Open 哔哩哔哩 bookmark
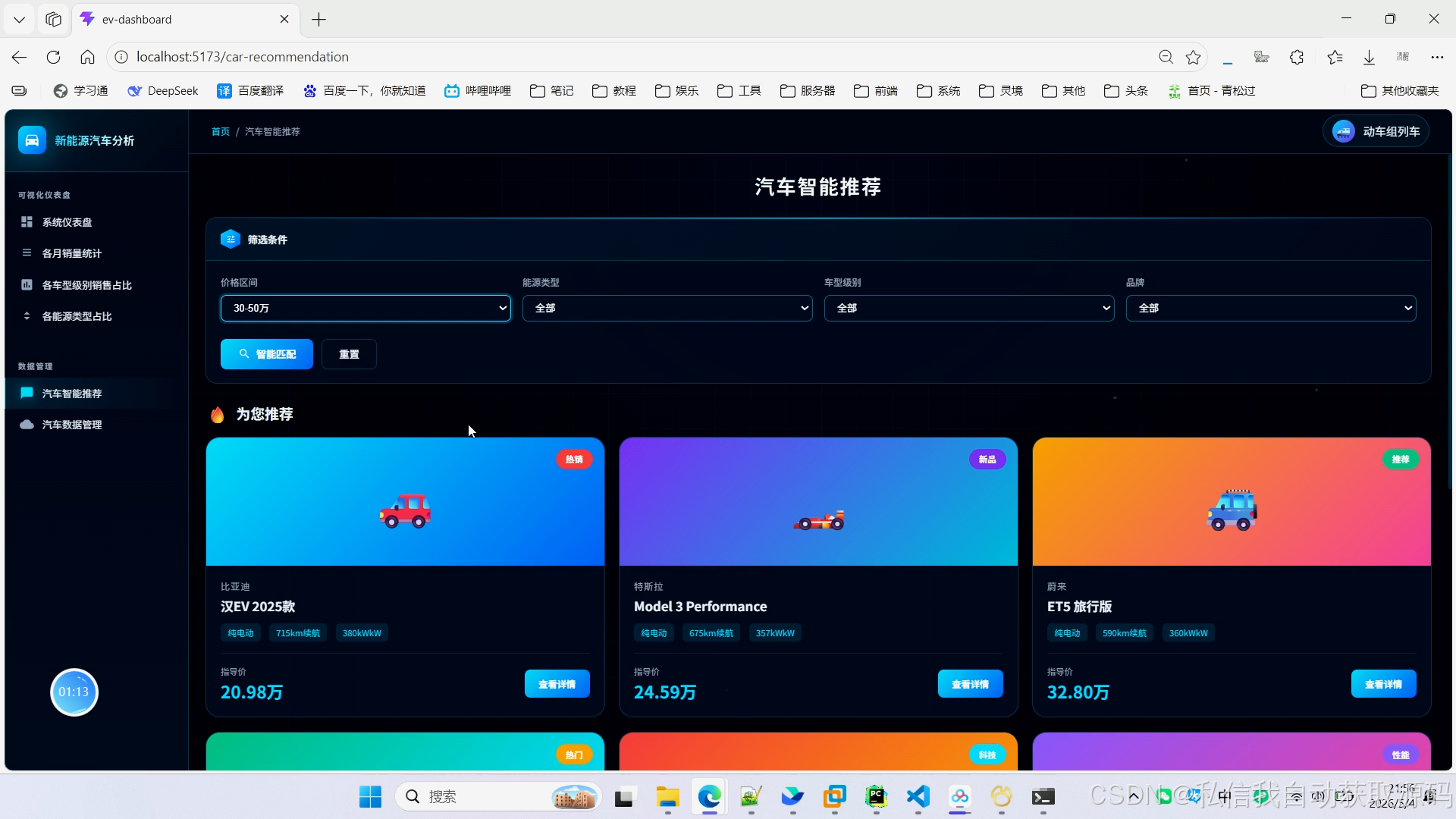 tap(478, 91)
